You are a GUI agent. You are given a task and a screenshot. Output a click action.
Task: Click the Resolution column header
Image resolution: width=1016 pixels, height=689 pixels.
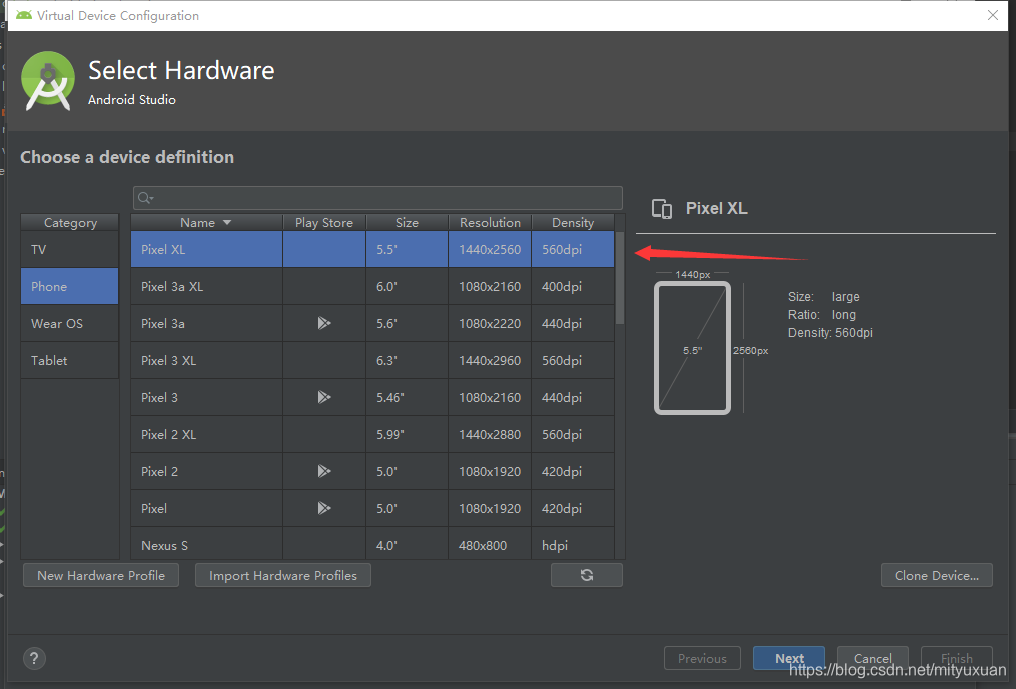(490, 222)
